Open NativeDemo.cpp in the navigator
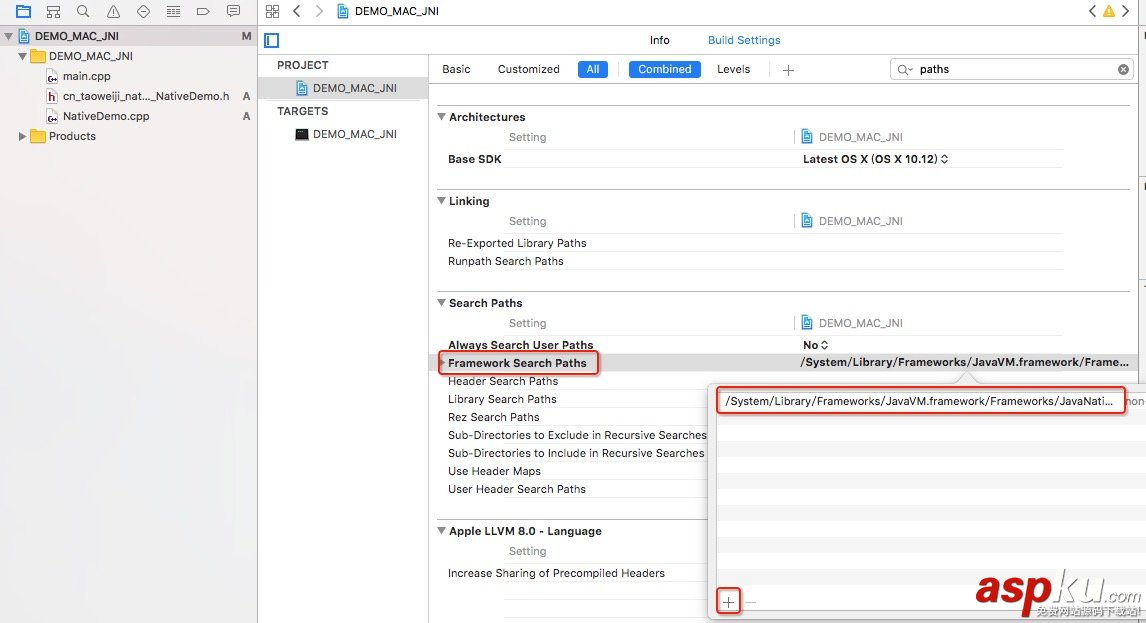This screenshot has height=623, width=1146. (106, 116)
